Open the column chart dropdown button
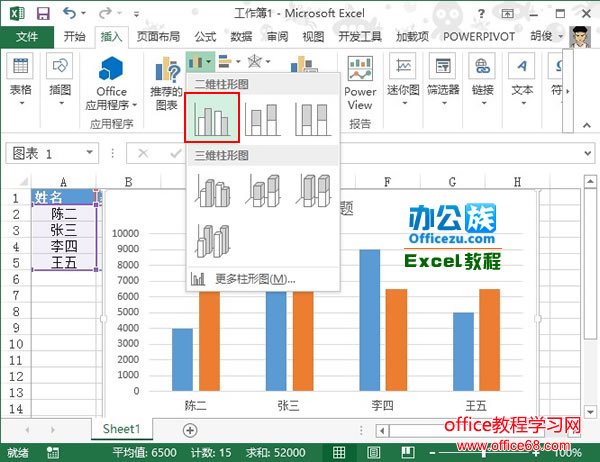This screenshot has height=462, width=600. pyautogui.click(x=201, y=61)
